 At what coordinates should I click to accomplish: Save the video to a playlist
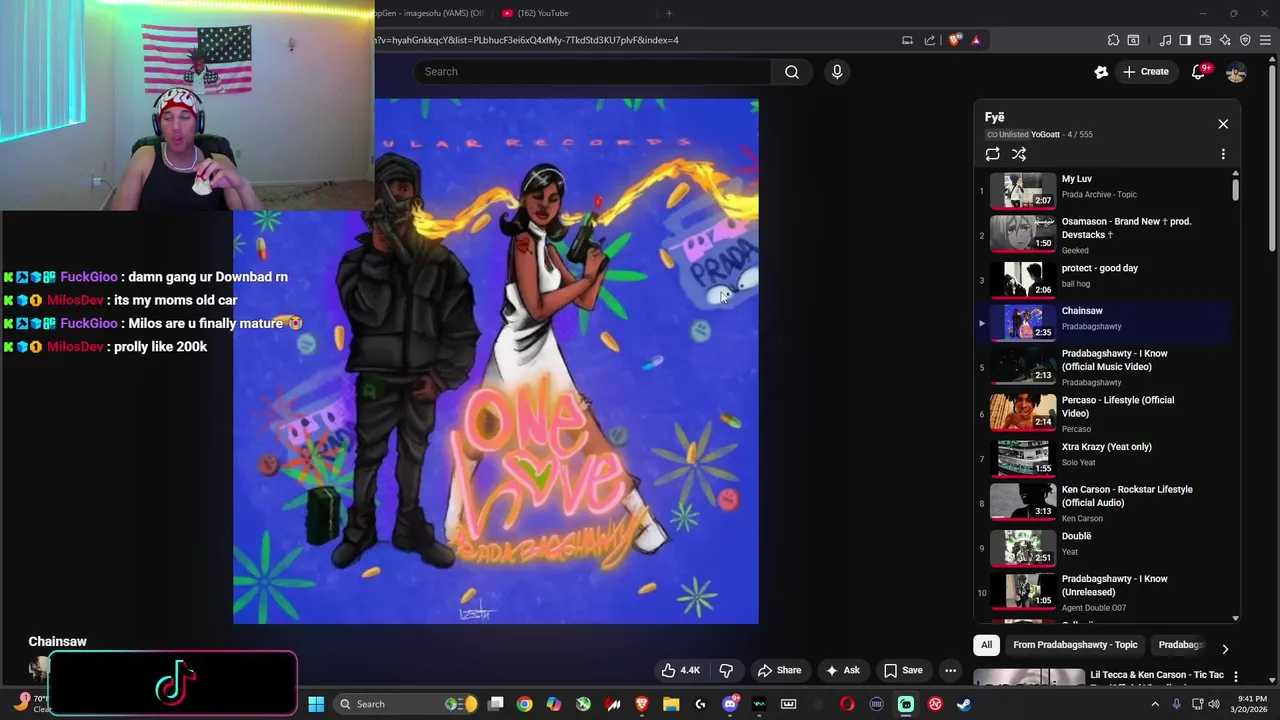coord(903,670)
